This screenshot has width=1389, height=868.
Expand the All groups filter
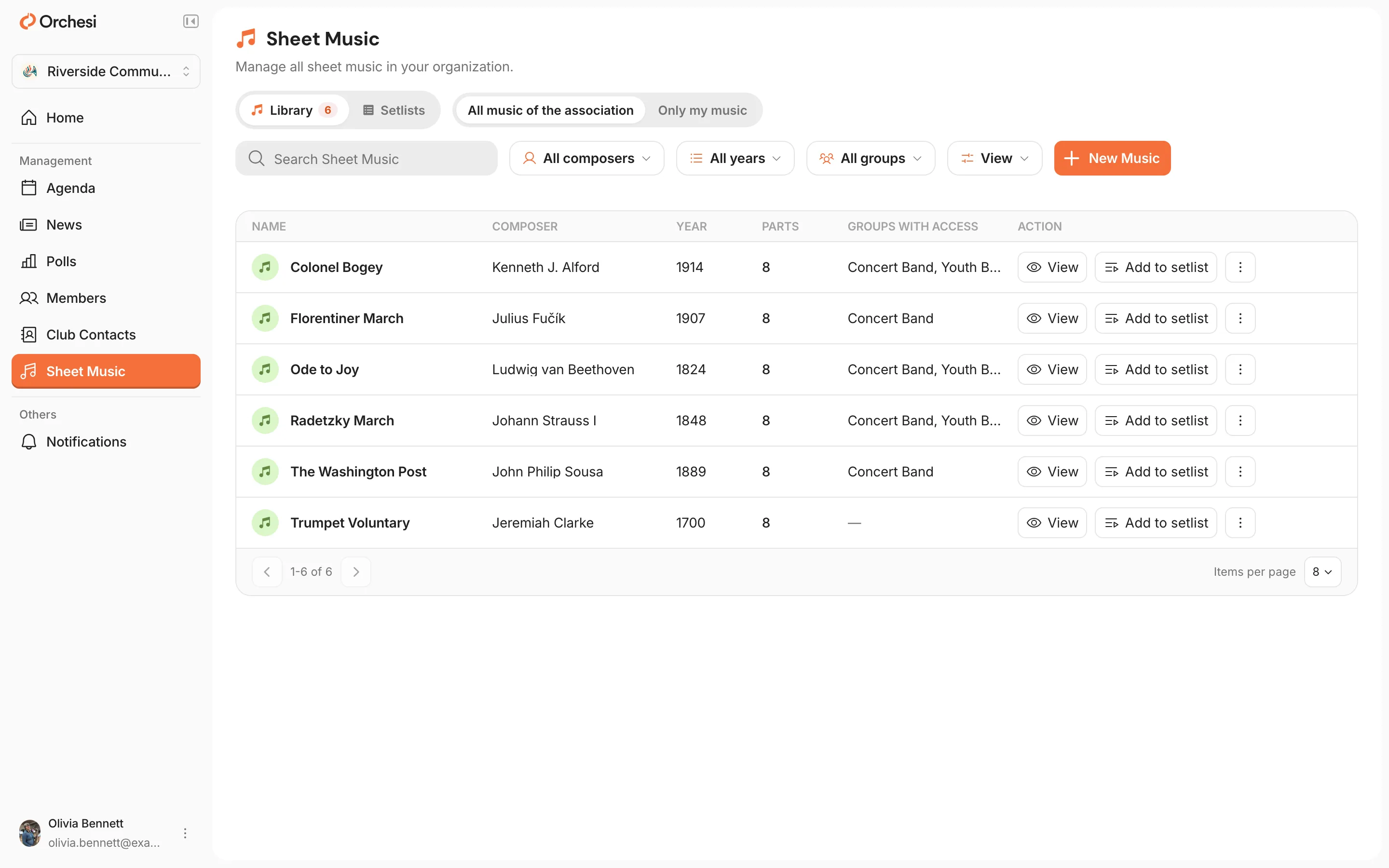(871, 159)
